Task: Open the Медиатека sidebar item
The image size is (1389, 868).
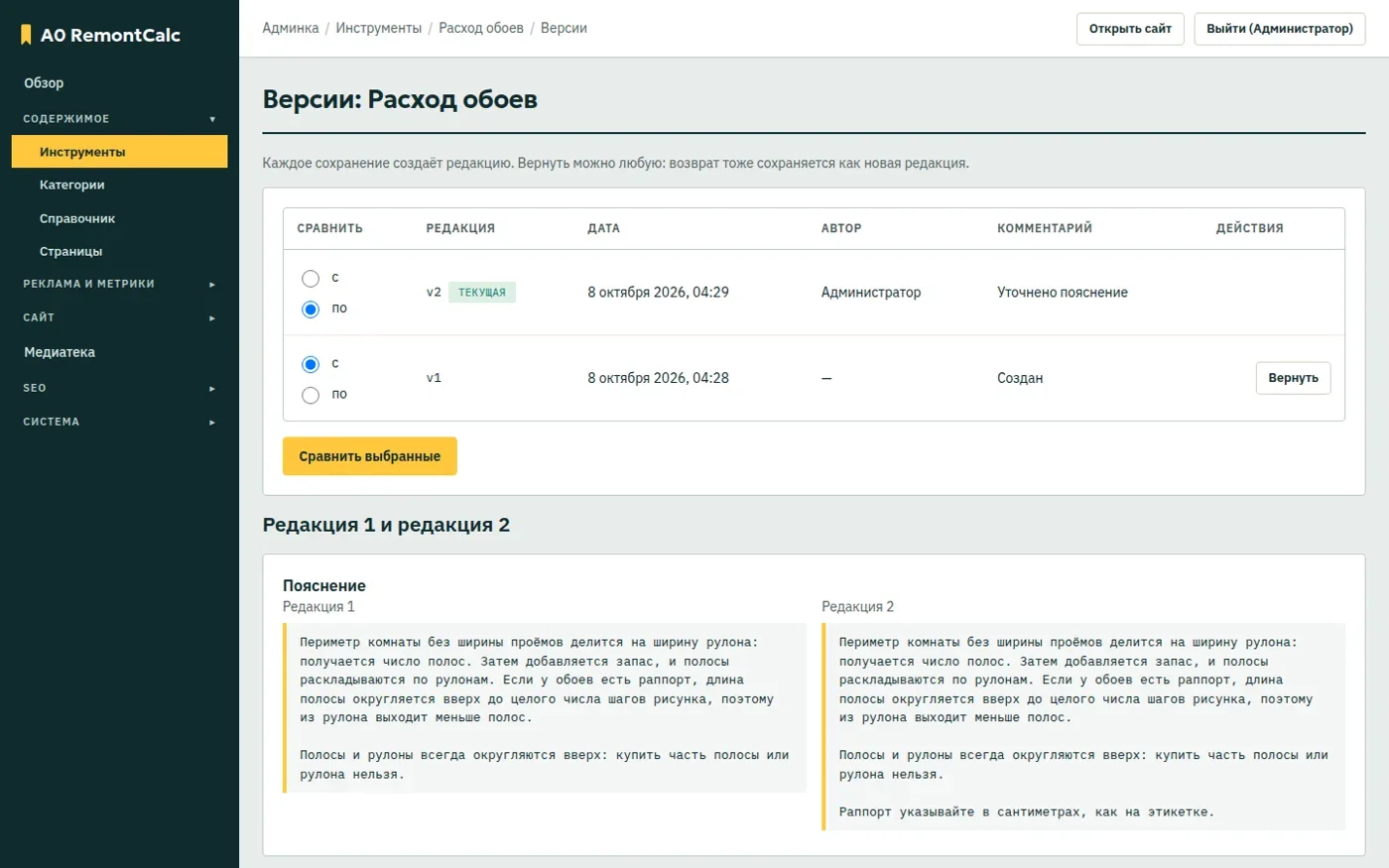Action: click(x=119, y=352)
